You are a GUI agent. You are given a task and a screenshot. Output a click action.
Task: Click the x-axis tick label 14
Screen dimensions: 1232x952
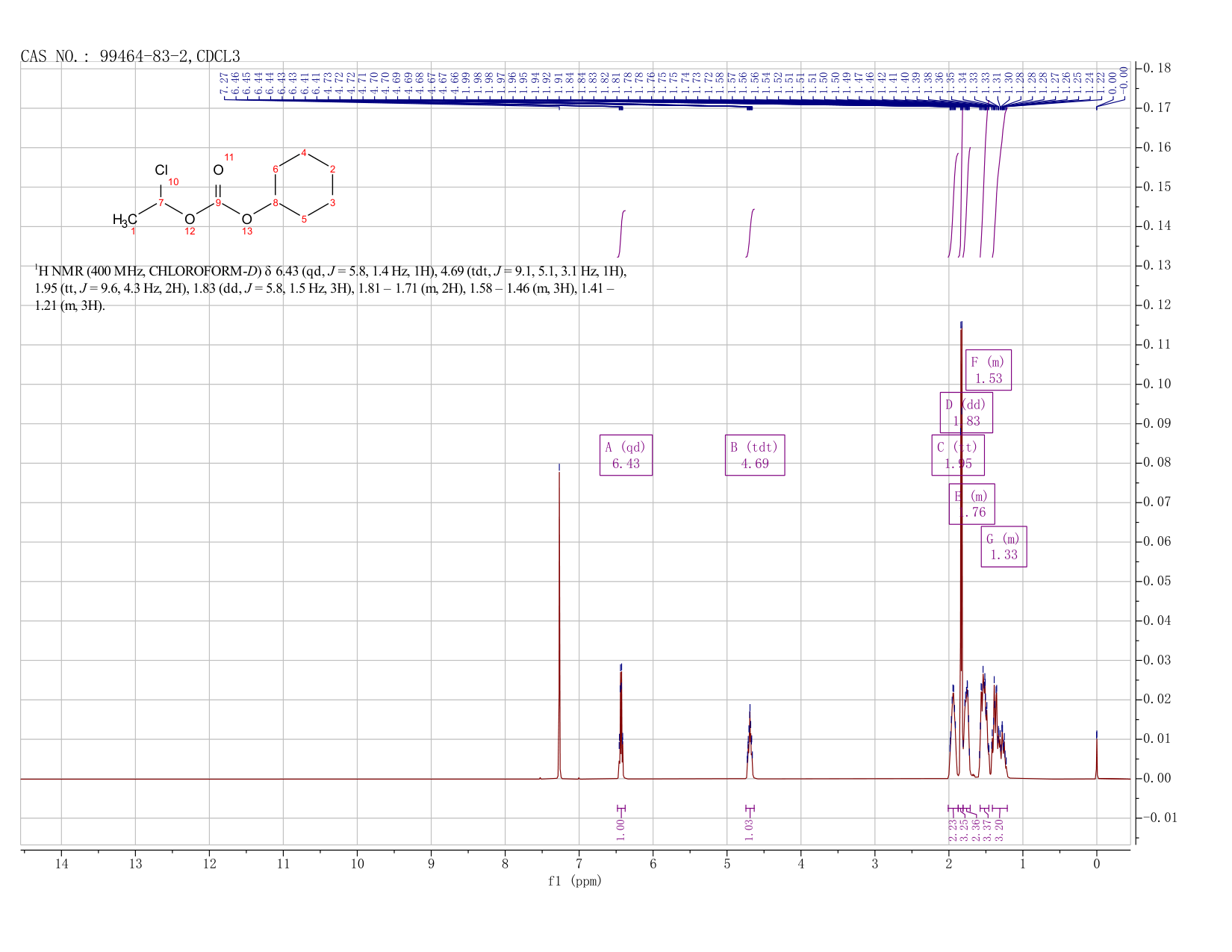(61, 864)
